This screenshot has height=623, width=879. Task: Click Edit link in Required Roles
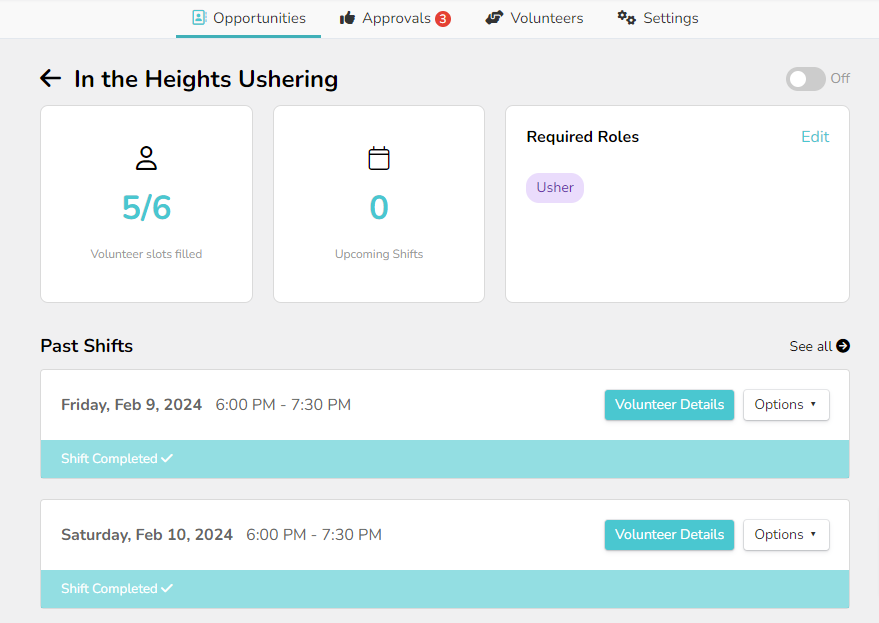click(815, 137)
